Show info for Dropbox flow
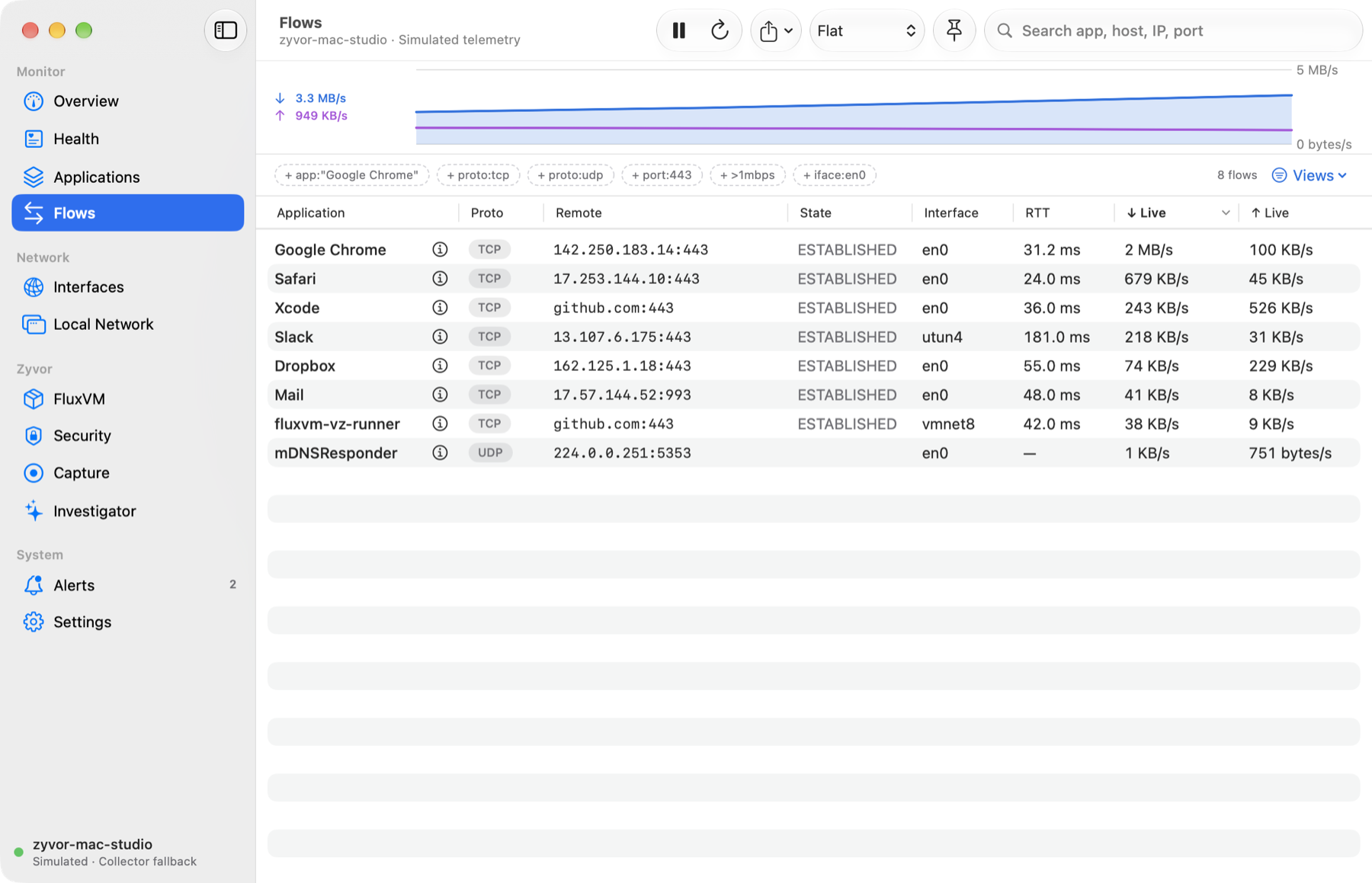The width and height of the screenshot is (1372, 883). pyautogui.click(x=440, y=366)
